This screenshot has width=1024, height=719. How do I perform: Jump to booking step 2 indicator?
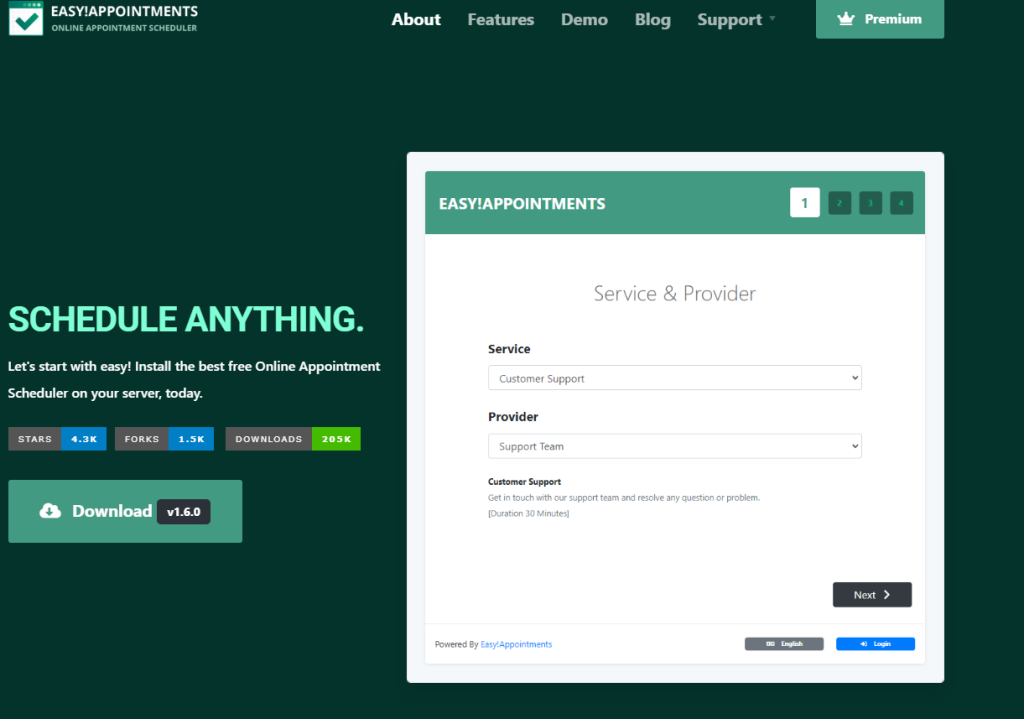point(840,203)
